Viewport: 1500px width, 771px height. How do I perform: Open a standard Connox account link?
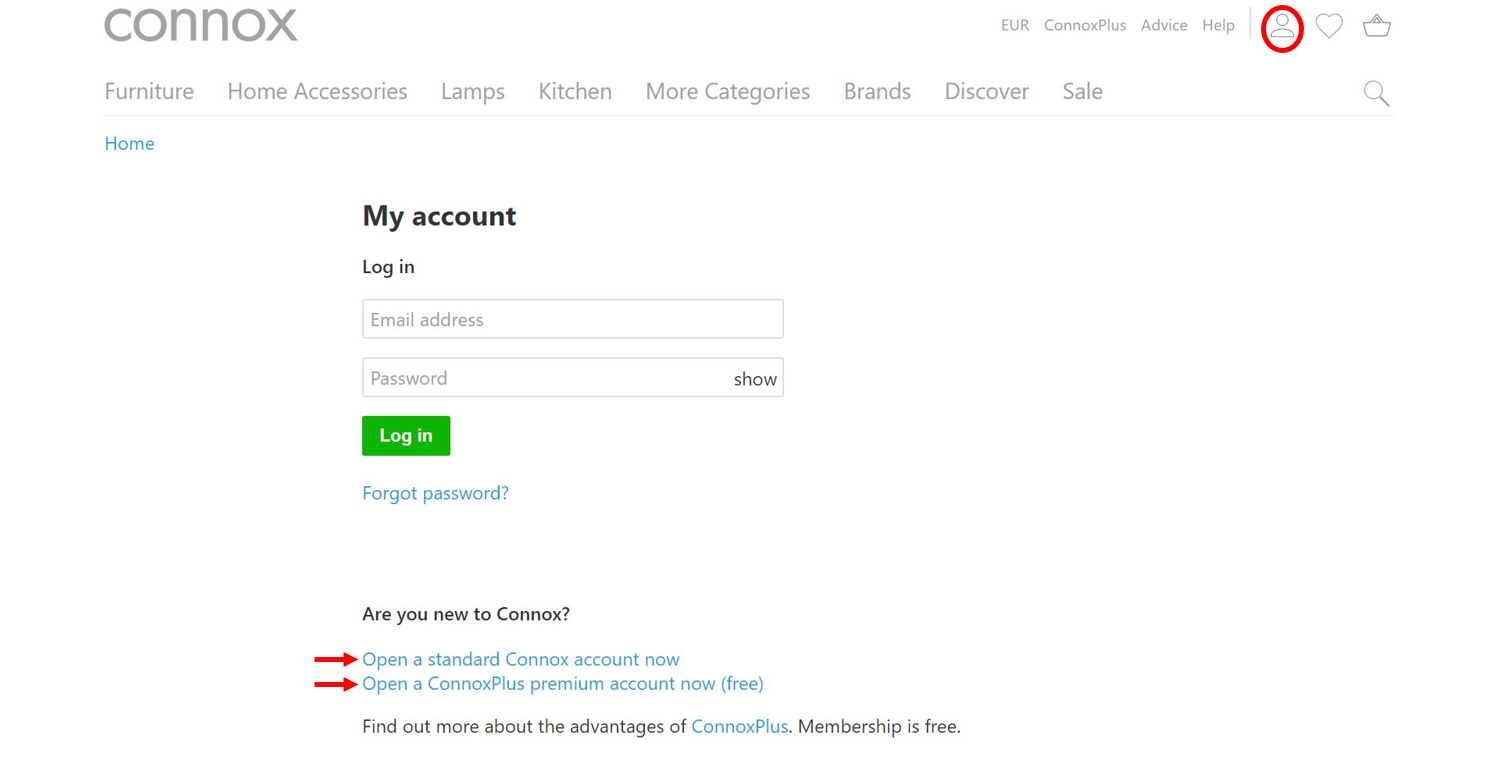coord(521,659)
